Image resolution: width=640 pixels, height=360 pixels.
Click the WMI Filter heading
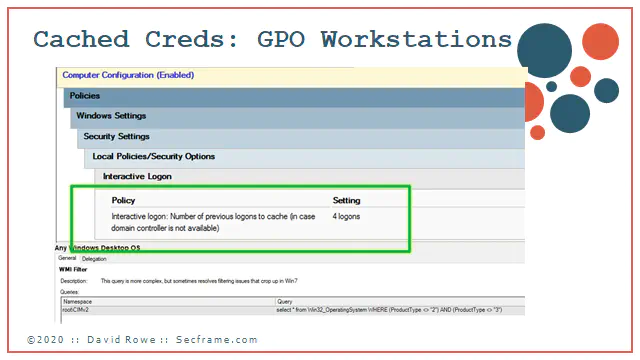tap(73, 269)
